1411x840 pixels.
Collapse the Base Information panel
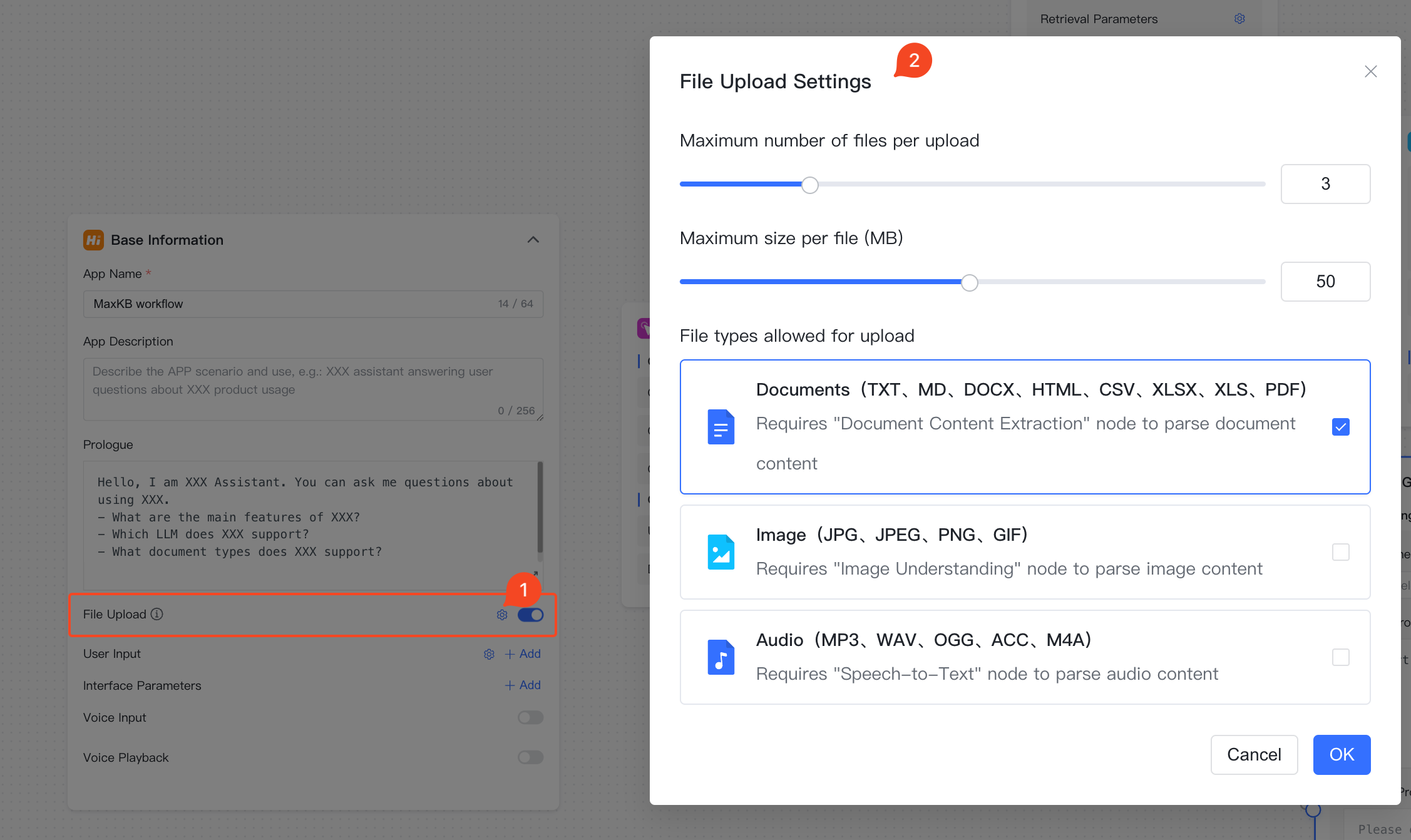coord(533,240)
